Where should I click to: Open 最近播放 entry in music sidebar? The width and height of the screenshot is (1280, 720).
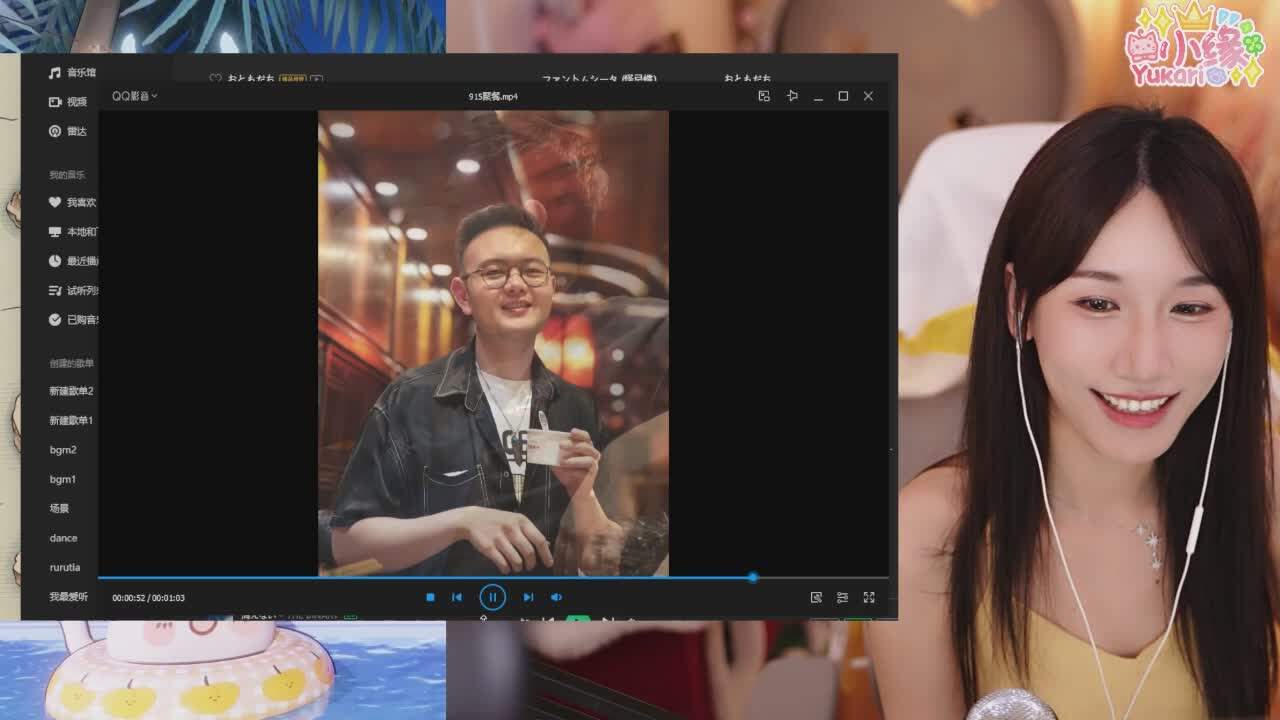[x=73, y=261]
